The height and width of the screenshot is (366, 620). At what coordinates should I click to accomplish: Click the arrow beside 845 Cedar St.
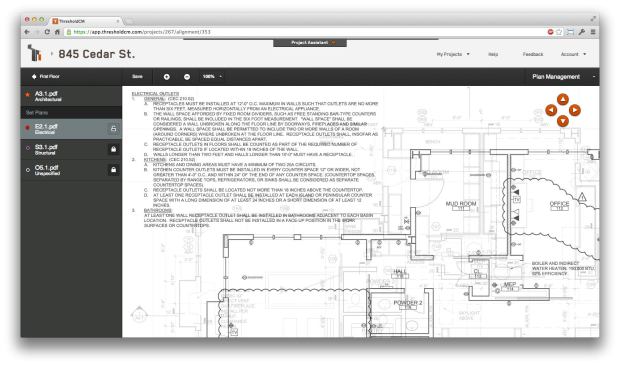pos(51,53)
